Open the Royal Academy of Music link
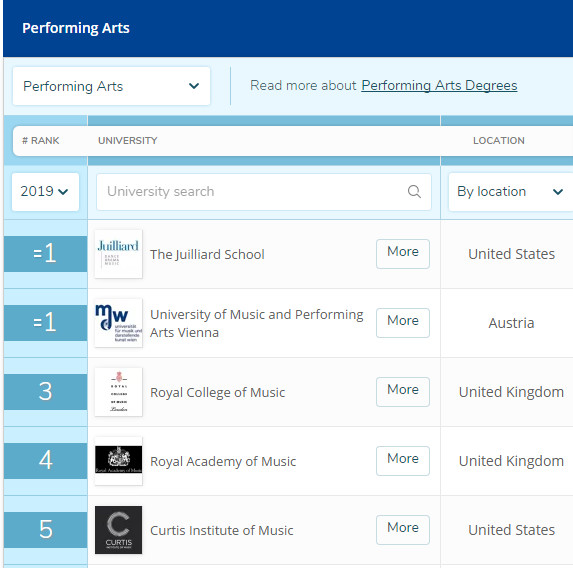Image resolution: width=573 pixels, height=568 pixels. tap(223, 462)
